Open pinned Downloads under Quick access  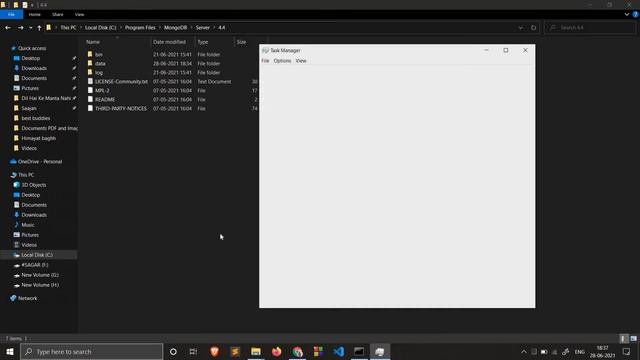[x=34, y=68]
